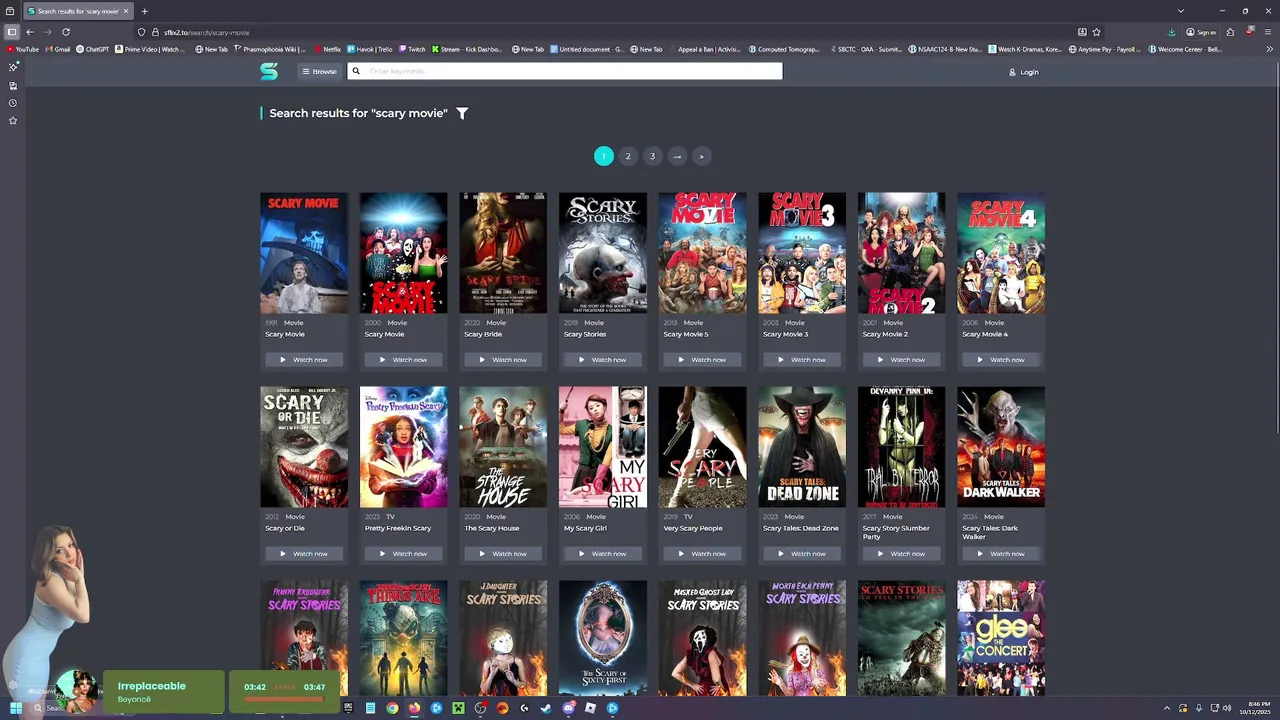Open Firefox taskbar icon
This screenshot has width=1280, height=720.
[x=414, y=708]
